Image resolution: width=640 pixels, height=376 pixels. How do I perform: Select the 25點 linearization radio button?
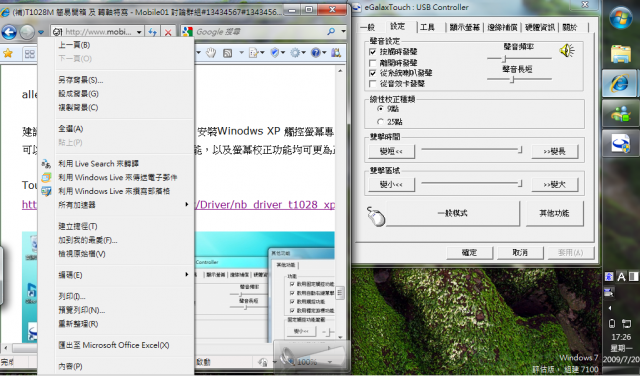(x=380, y=122)
